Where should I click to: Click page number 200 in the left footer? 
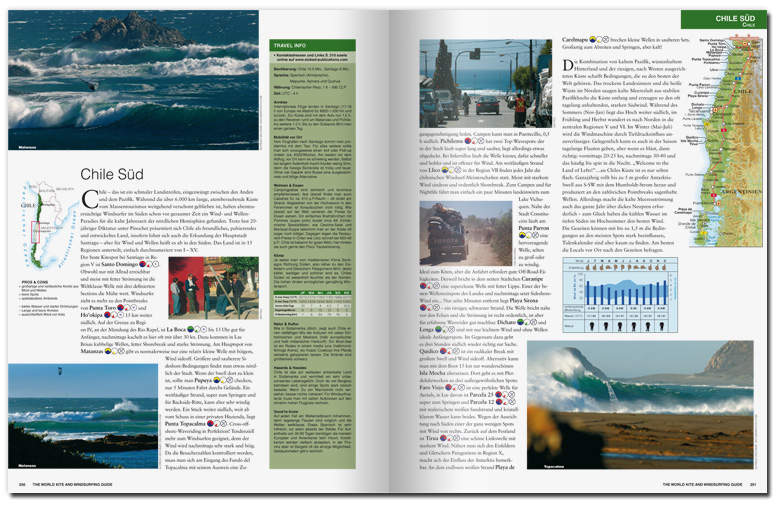[22, 484]
